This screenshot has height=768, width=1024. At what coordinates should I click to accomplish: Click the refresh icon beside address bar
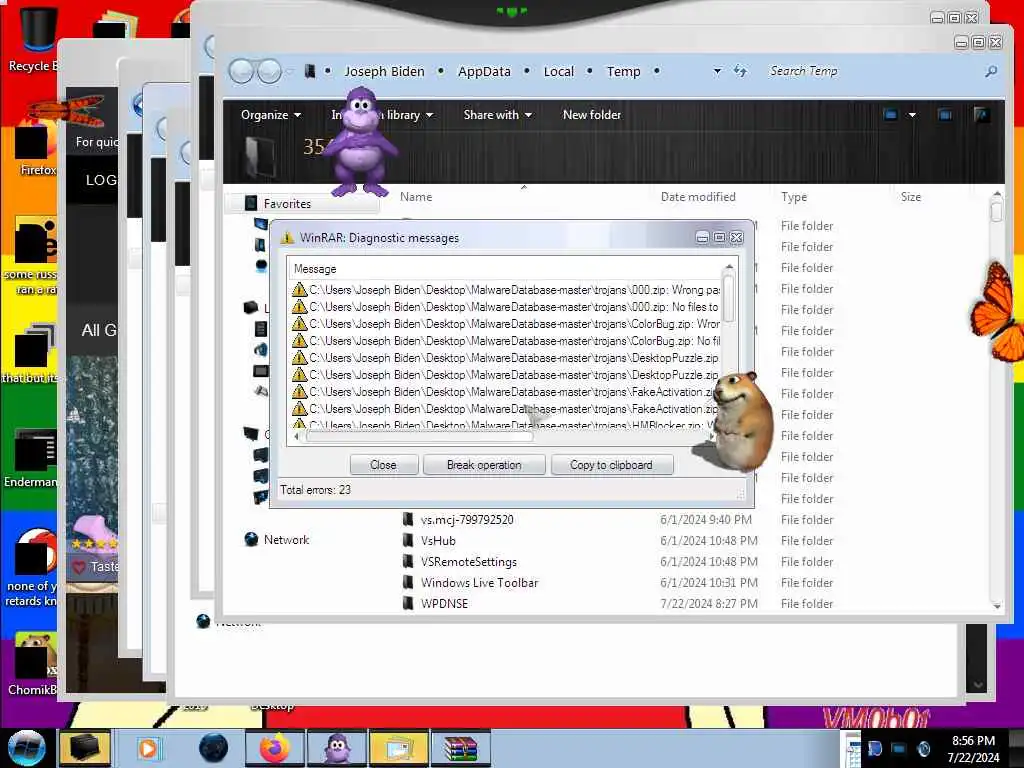tap(740, 71)
